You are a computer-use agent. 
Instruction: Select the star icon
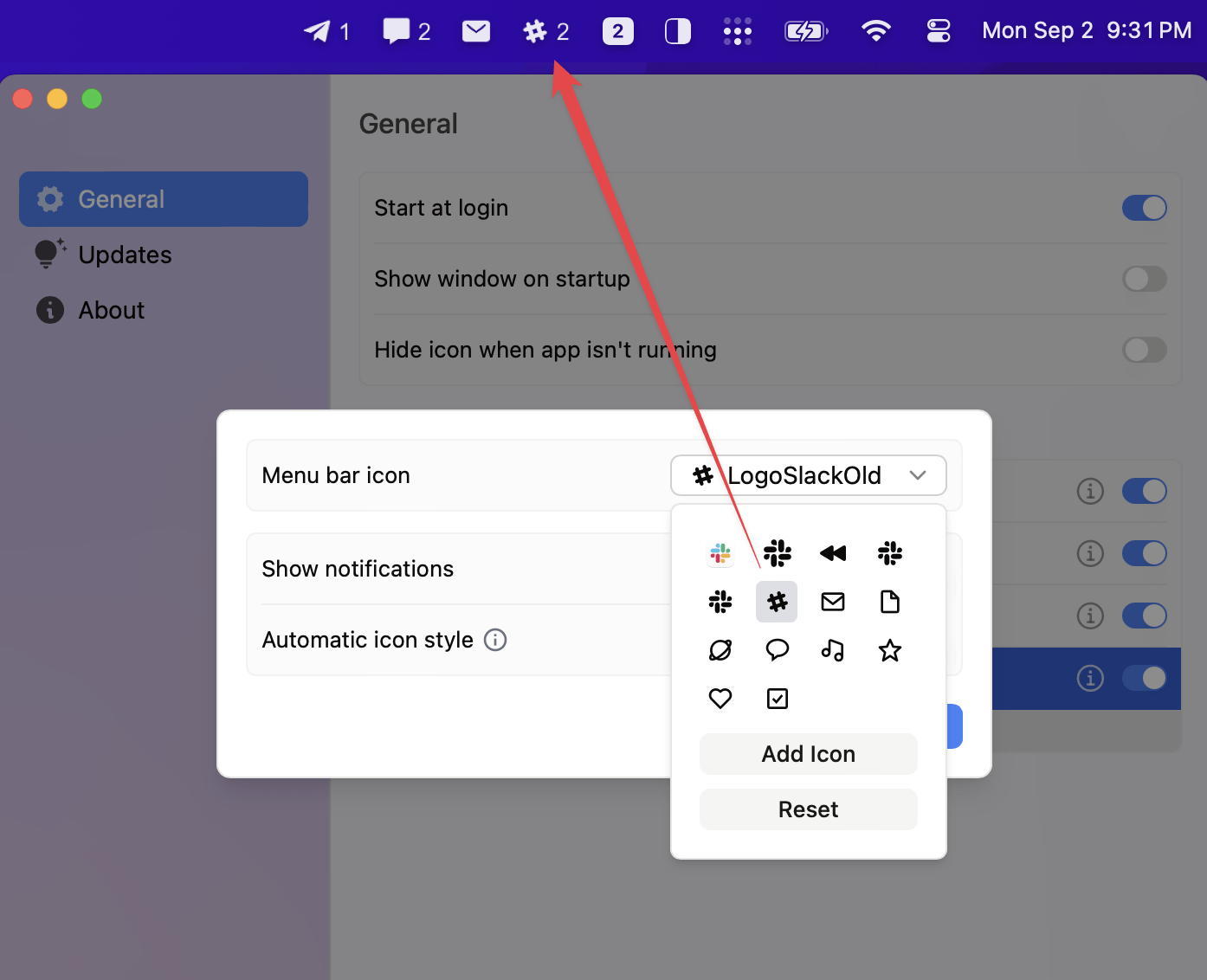tap(890, 650)
